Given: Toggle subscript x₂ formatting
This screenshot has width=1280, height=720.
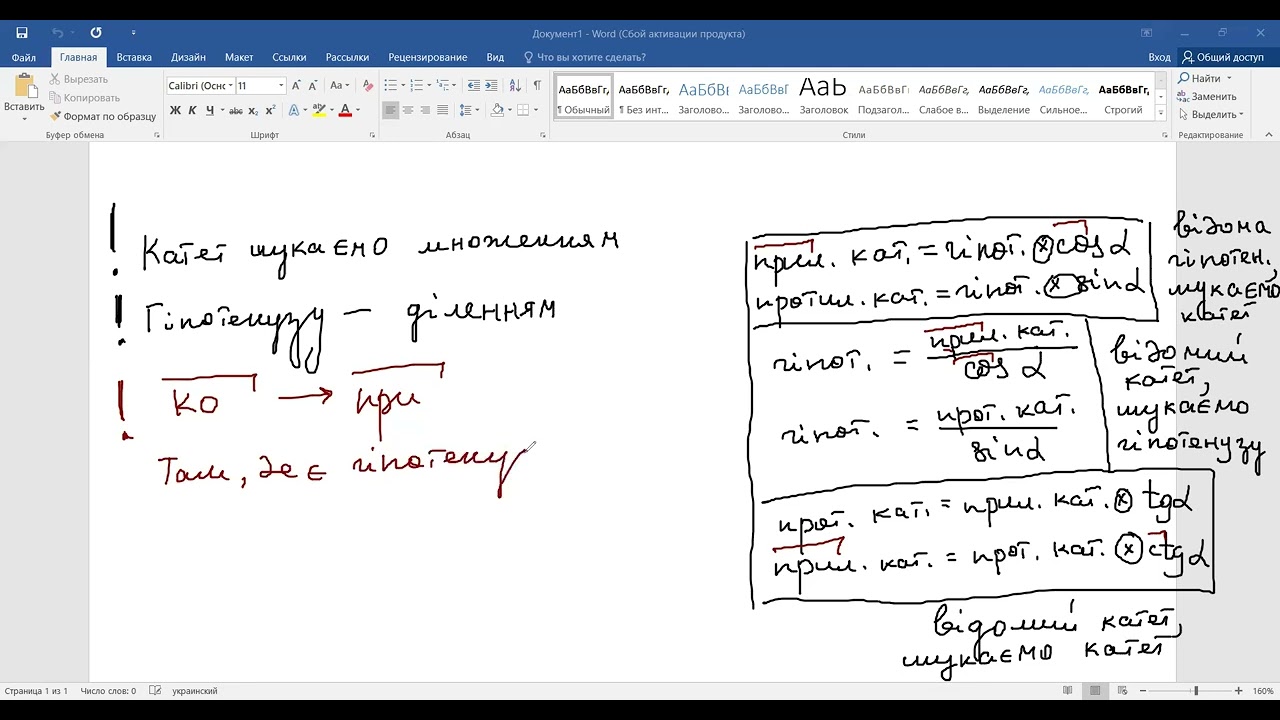Looking at the screenshot, I should tap(253, 110).
